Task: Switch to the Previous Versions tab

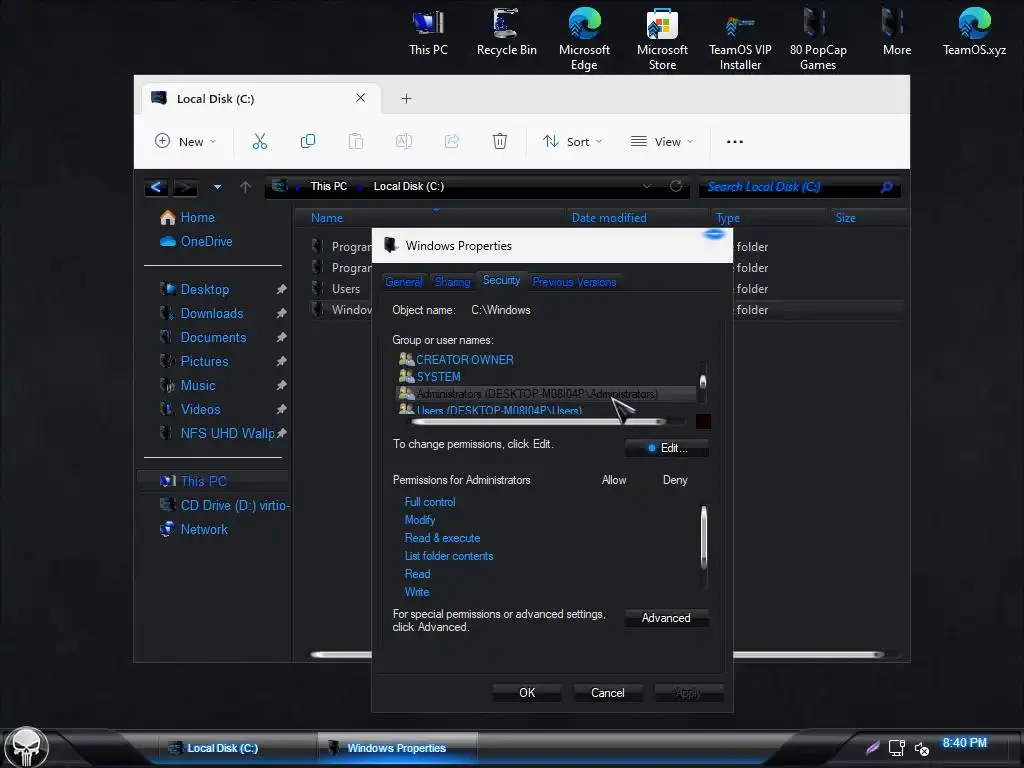Action: point(574,281)
